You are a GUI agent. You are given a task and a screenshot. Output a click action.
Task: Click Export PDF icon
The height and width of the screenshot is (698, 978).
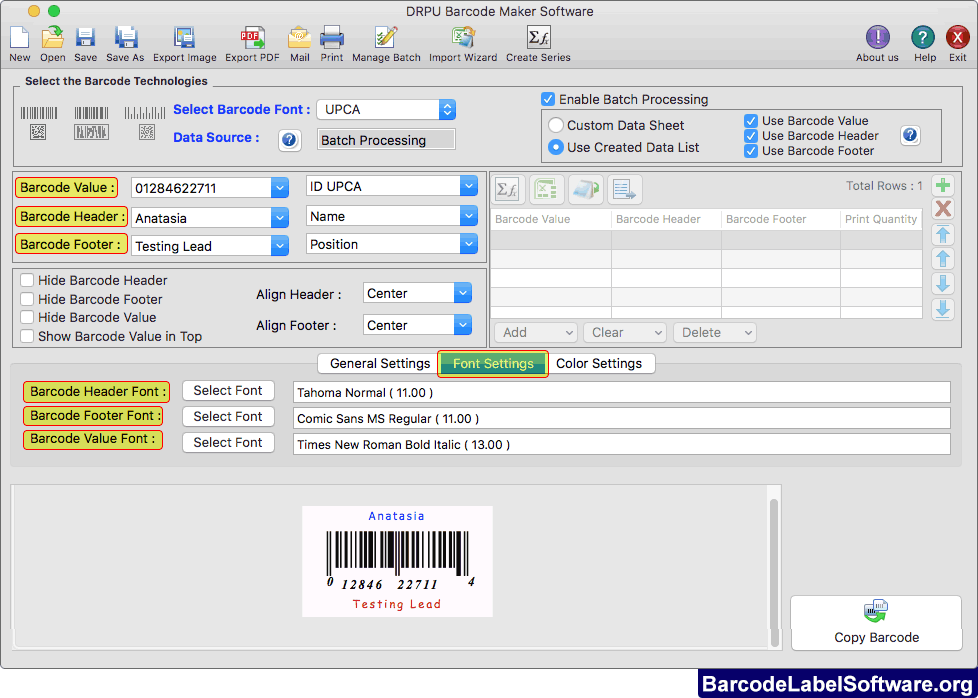click(252, 39)
